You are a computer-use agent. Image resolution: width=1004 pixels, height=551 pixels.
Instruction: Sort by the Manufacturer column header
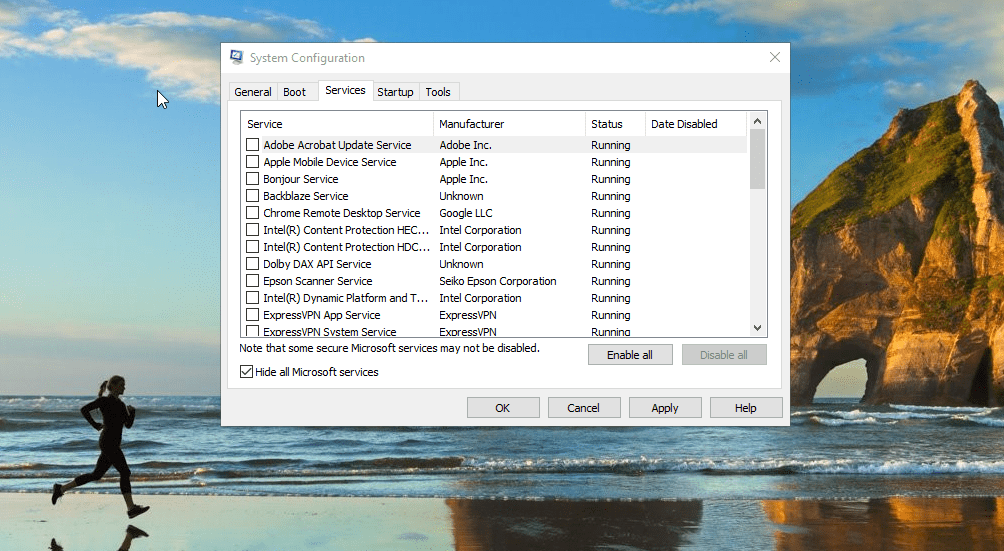(x=510, y=124)
